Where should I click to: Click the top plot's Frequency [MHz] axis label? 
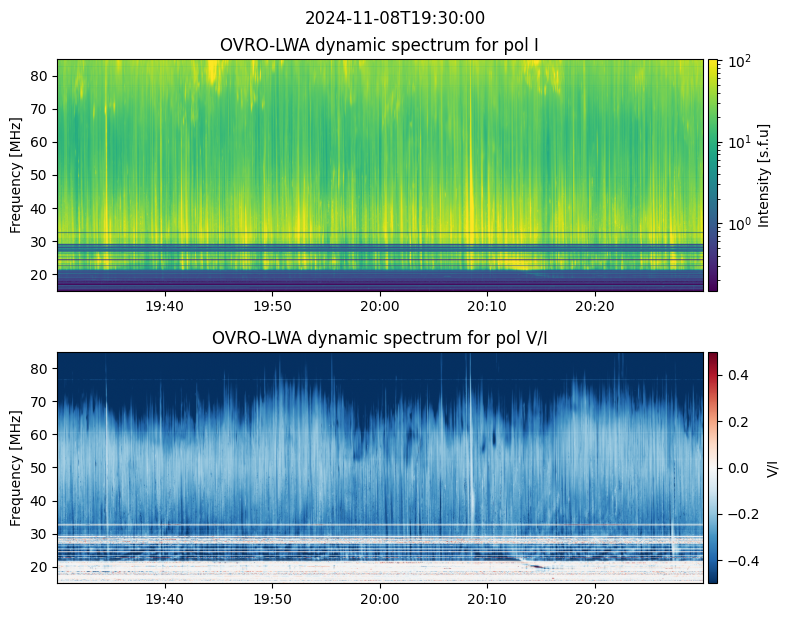point(15,175)
